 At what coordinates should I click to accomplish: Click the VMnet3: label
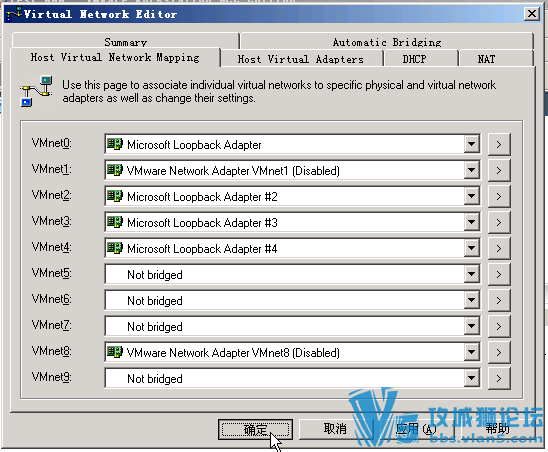pyautogui.click(x=51, y=221)
